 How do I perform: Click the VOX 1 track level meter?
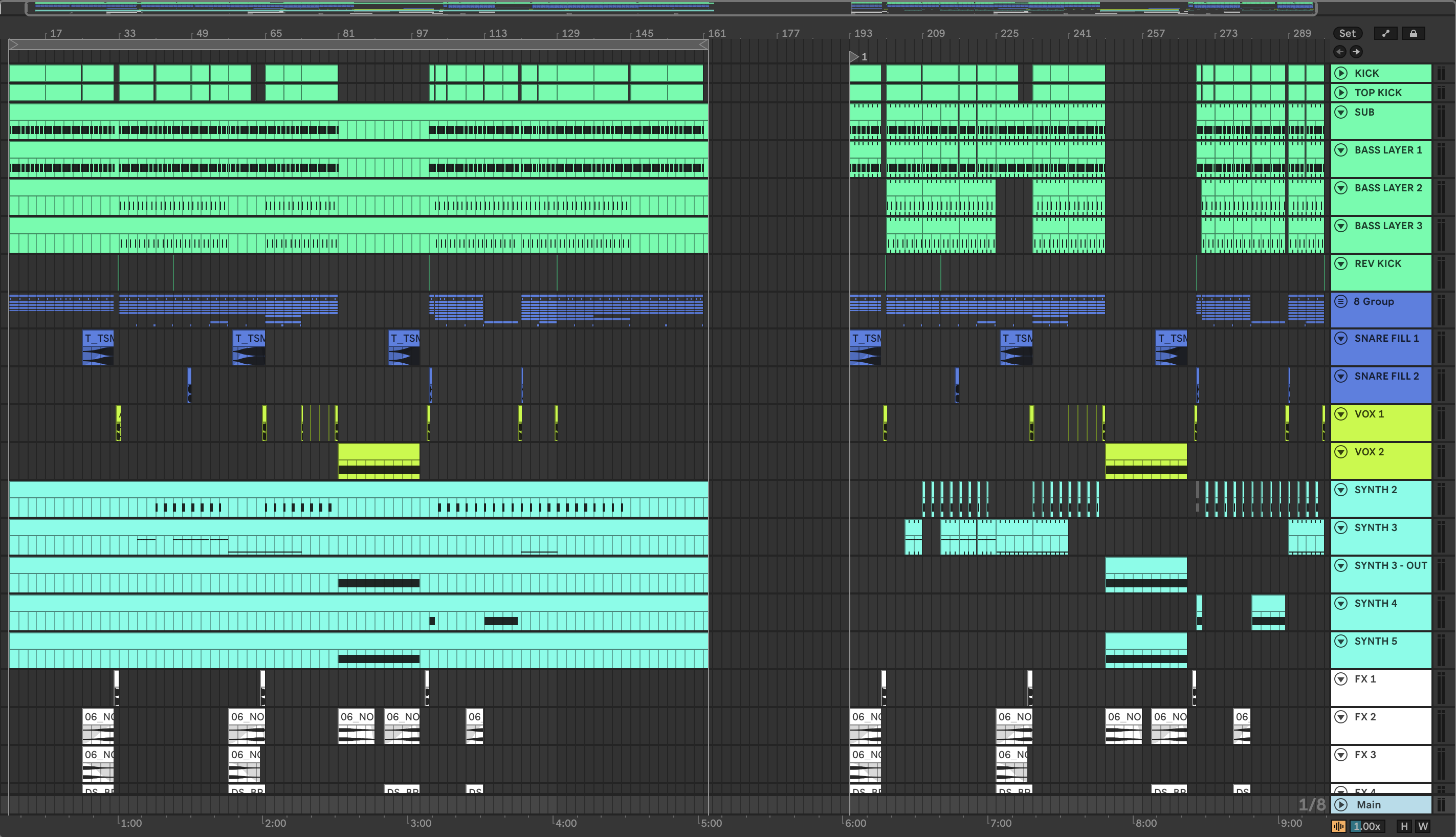pos(1441,423)
